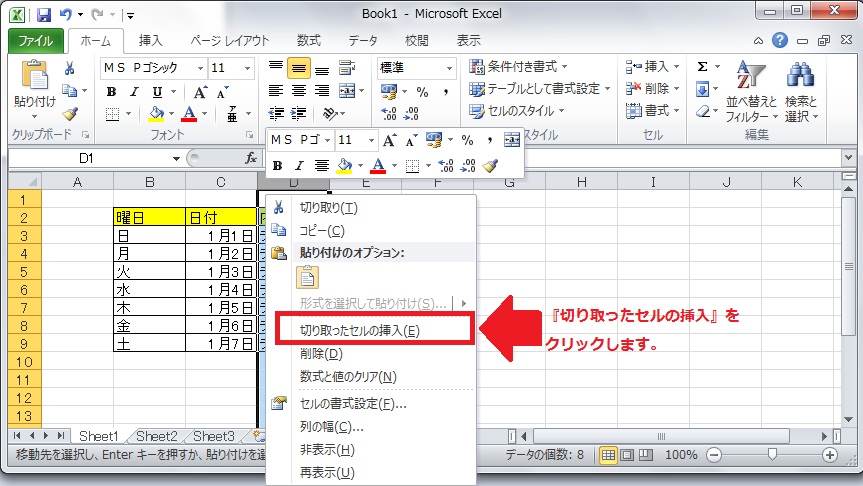Switch to the 挿入 ribbon tab
This screenshot has width=863, height=486.
(150, 41)
